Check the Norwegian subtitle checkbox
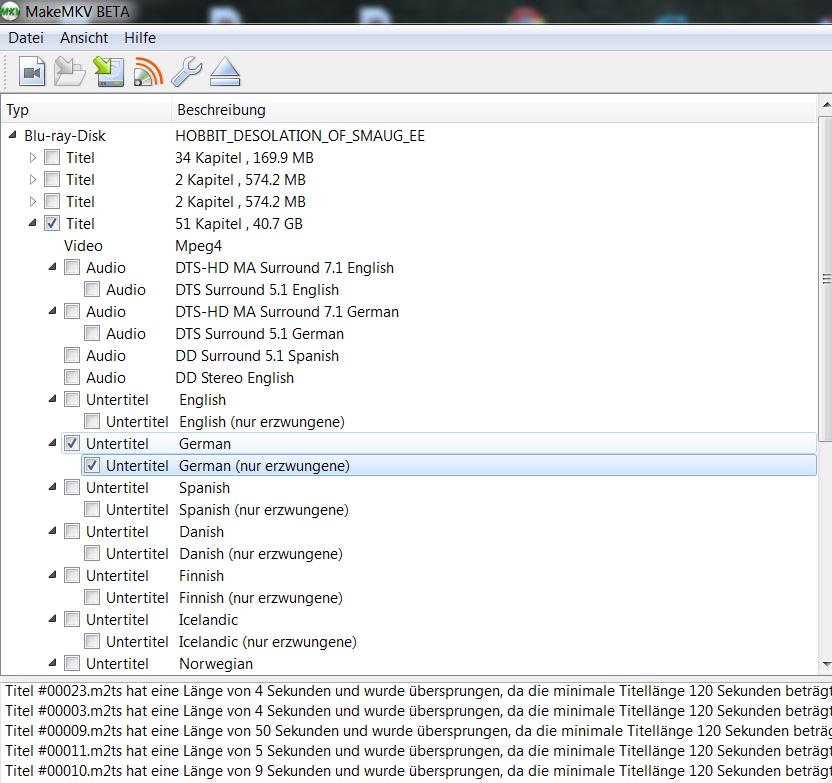Viewport: 832px width, 783px height. [72, 663]
